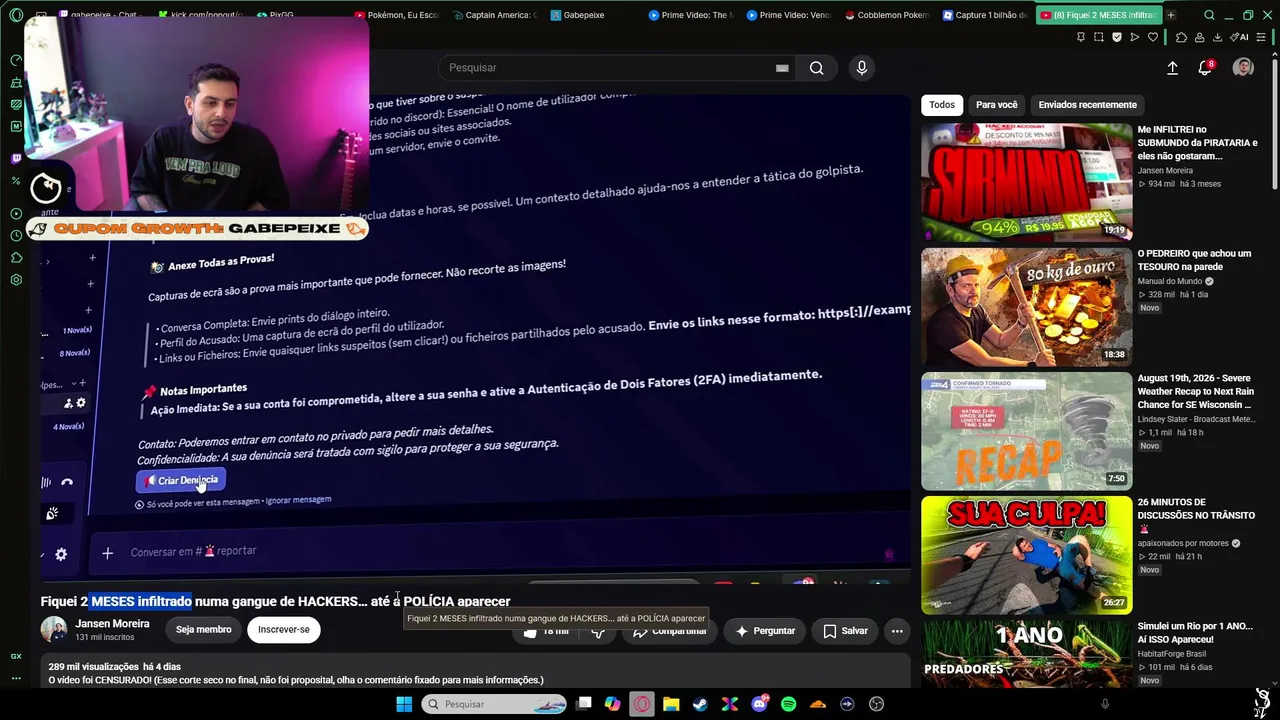The height and width of the screenshot is (720, 1280).
Task: Open OBS Studio from the taskbar
Action: [x=877, y=704]
